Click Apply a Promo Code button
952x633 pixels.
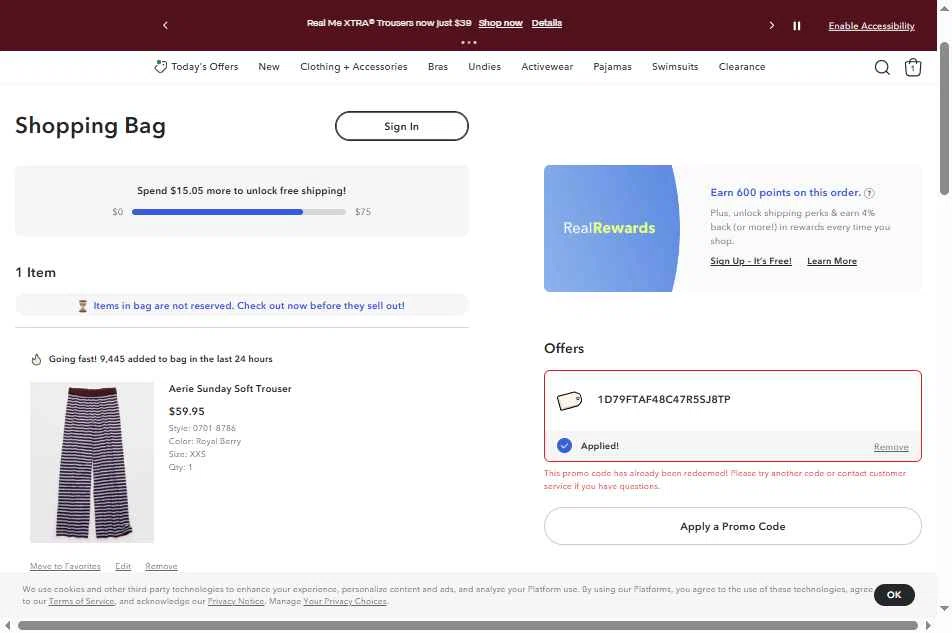[x=733, y=526]
